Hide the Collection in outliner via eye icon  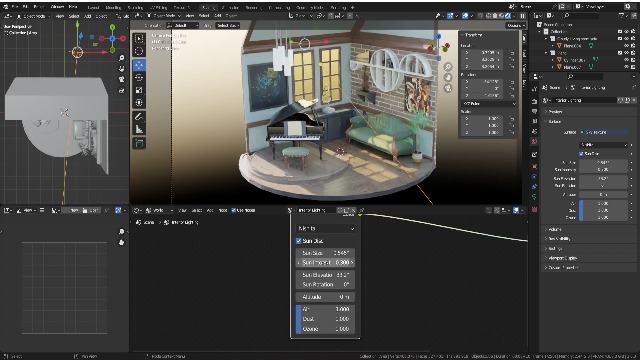pos(627,31)
